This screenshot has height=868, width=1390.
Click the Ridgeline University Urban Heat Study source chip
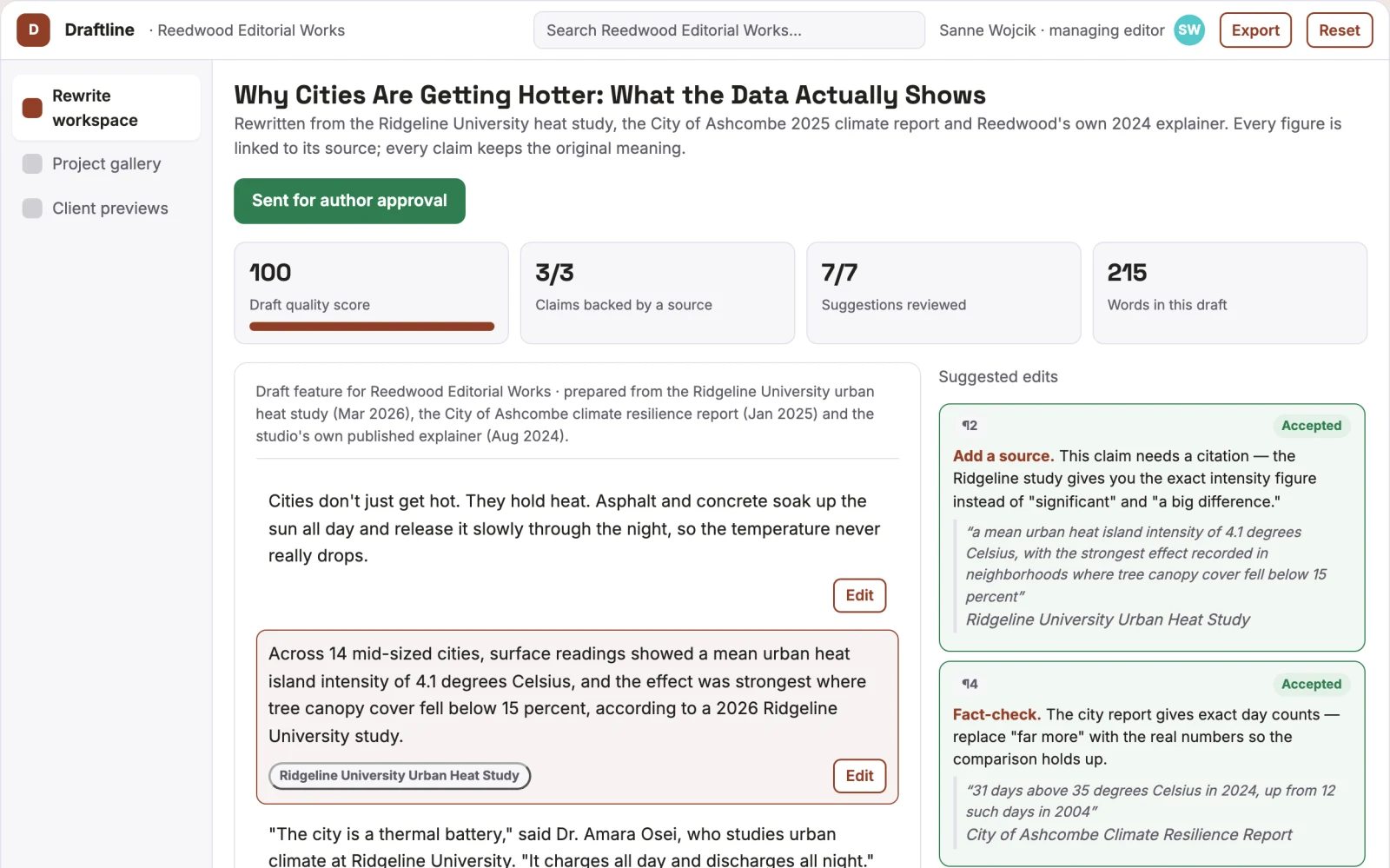(x=399, y=776)
